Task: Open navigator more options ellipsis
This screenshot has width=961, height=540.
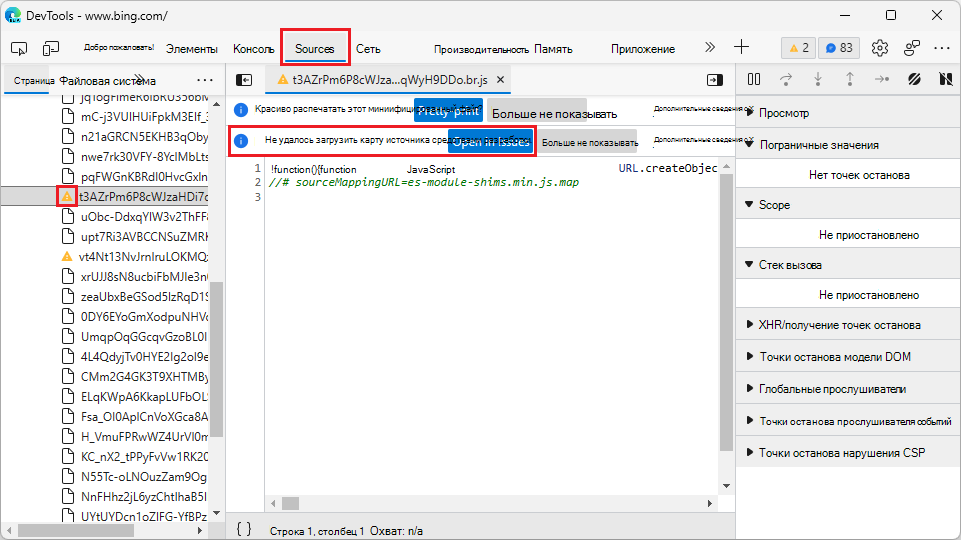Action: coord(205,80)
